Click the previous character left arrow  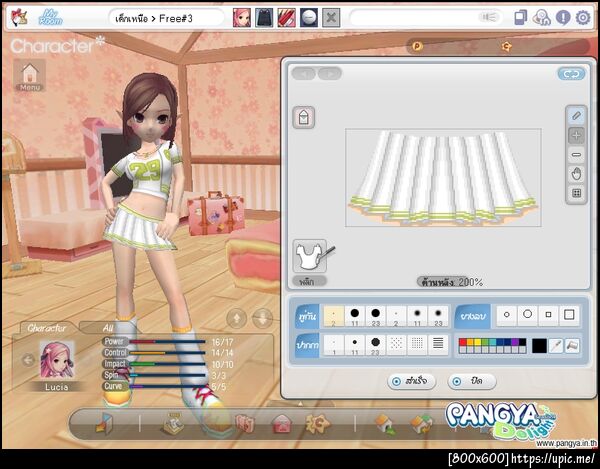(28, 360)
